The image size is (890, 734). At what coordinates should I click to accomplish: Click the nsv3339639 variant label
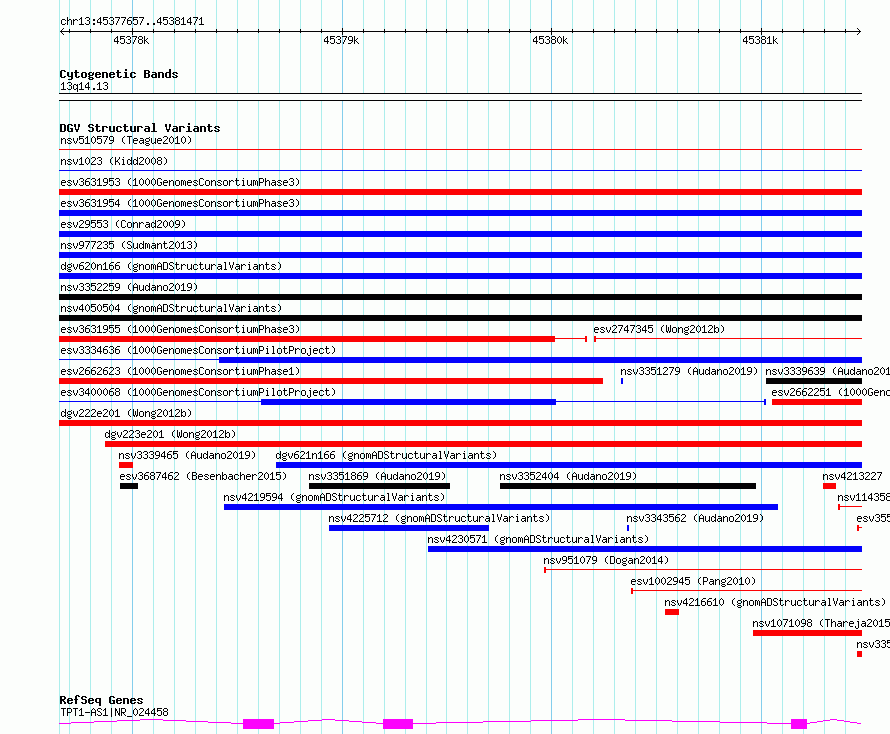(828, 371)
